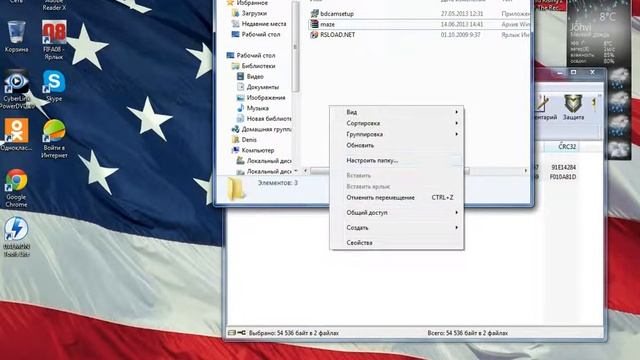Choose Свойства from the context menu

(x=397, y=242)
